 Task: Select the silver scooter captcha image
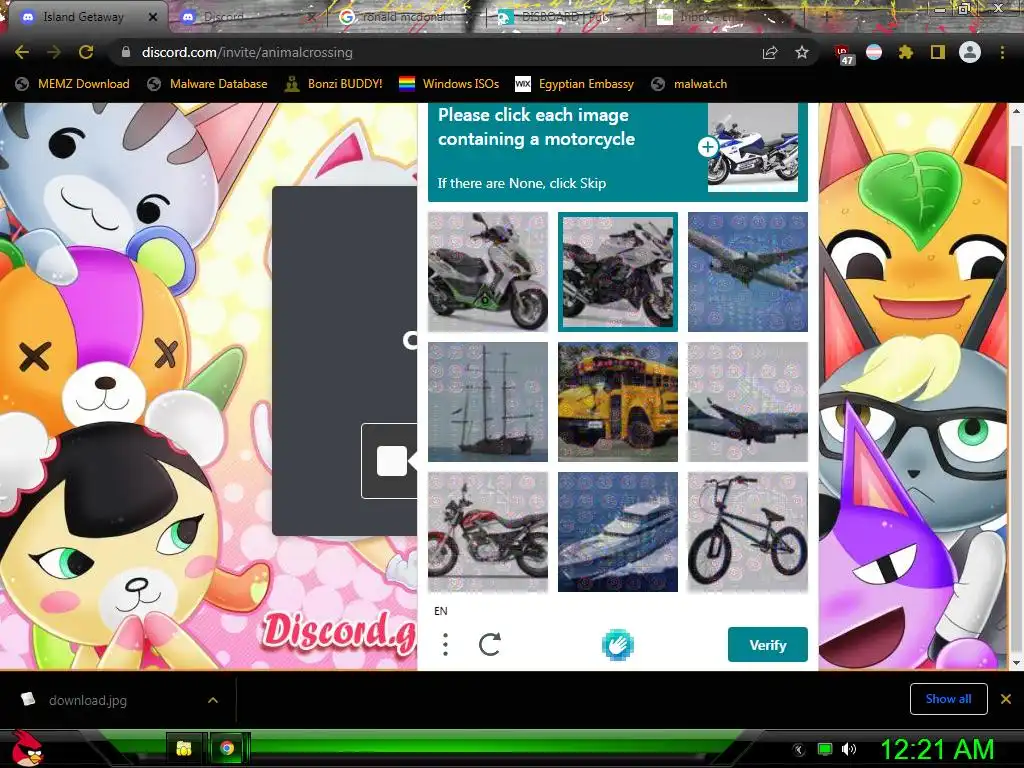pos(488,272)
